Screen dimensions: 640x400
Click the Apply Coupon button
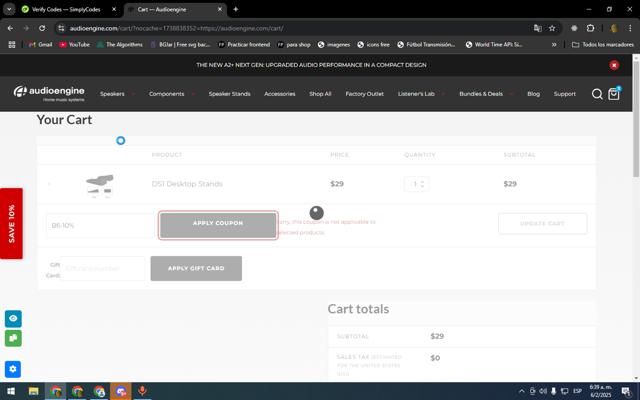click(218, 225)
